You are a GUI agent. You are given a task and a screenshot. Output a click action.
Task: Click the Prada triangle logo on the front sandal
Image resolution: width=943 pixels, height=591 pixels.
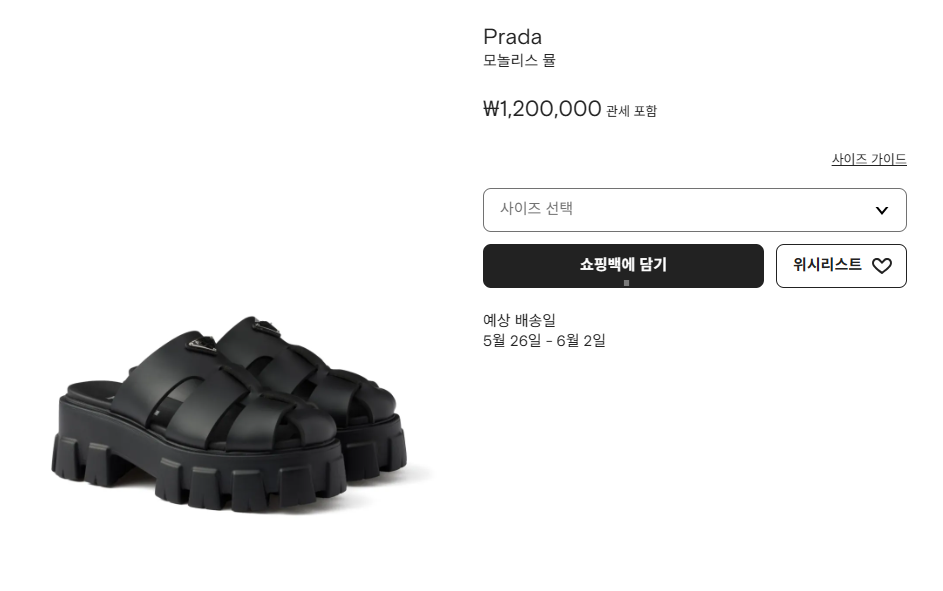point(202,345)
